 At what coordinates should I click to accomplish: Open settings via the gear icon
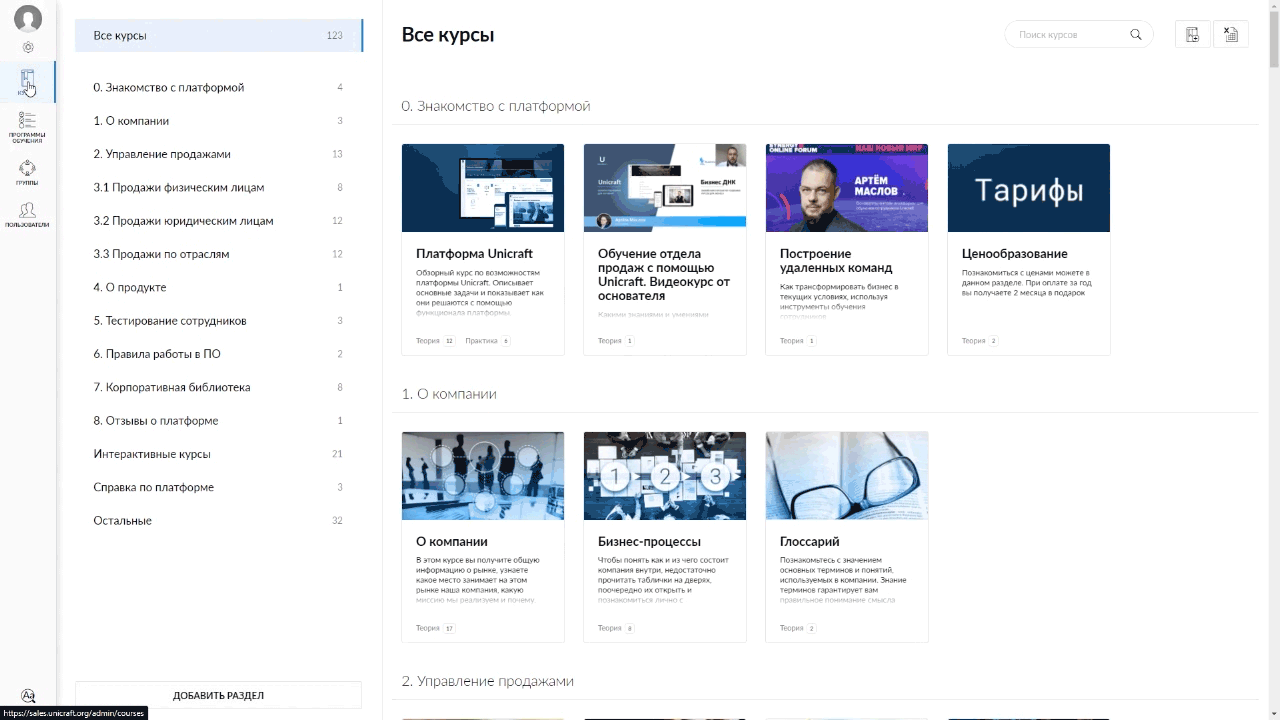(28, 47)
